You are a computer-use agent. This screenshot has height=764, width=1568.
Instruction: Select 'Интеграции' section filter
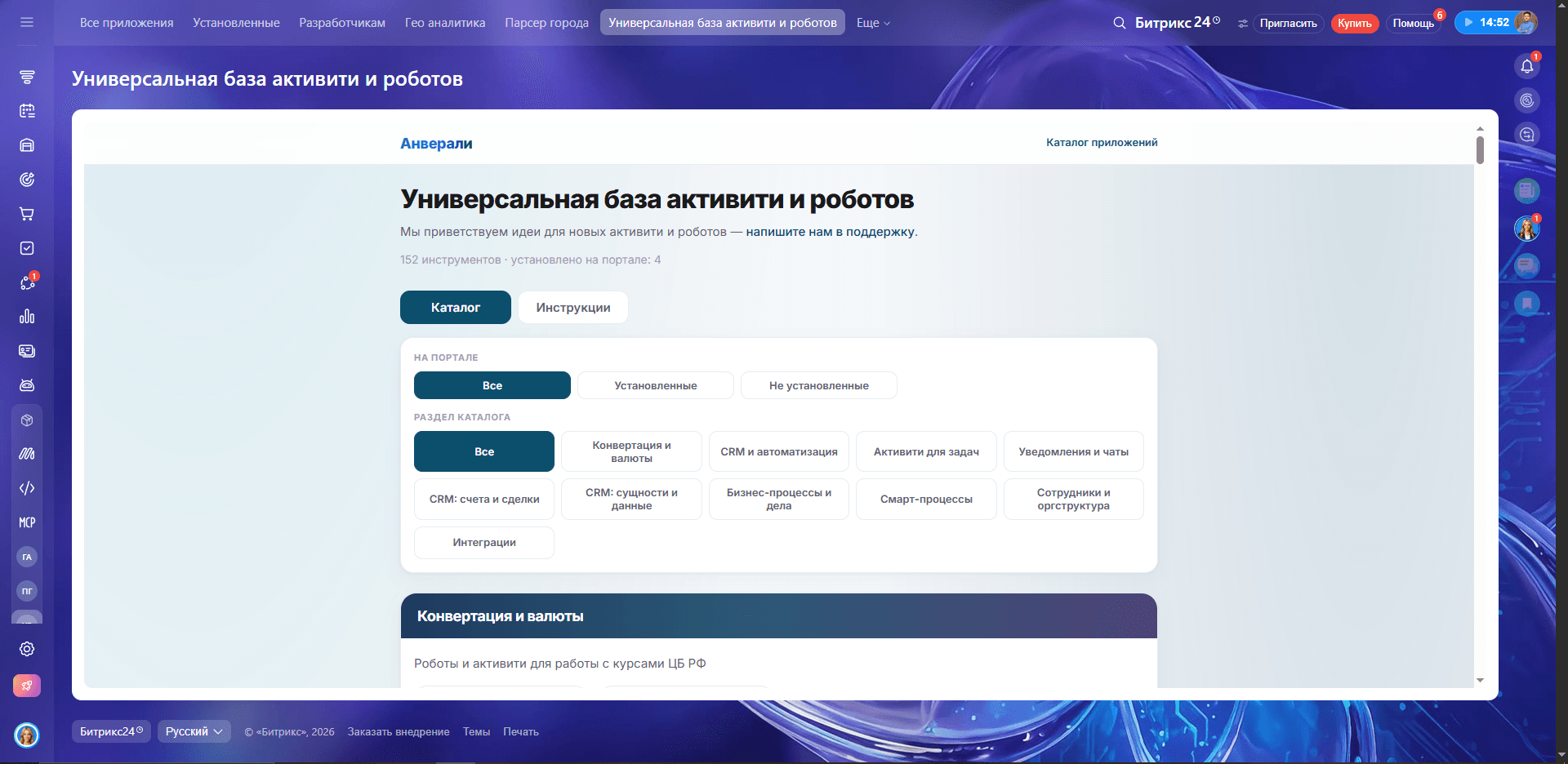(x=484, y=543)
